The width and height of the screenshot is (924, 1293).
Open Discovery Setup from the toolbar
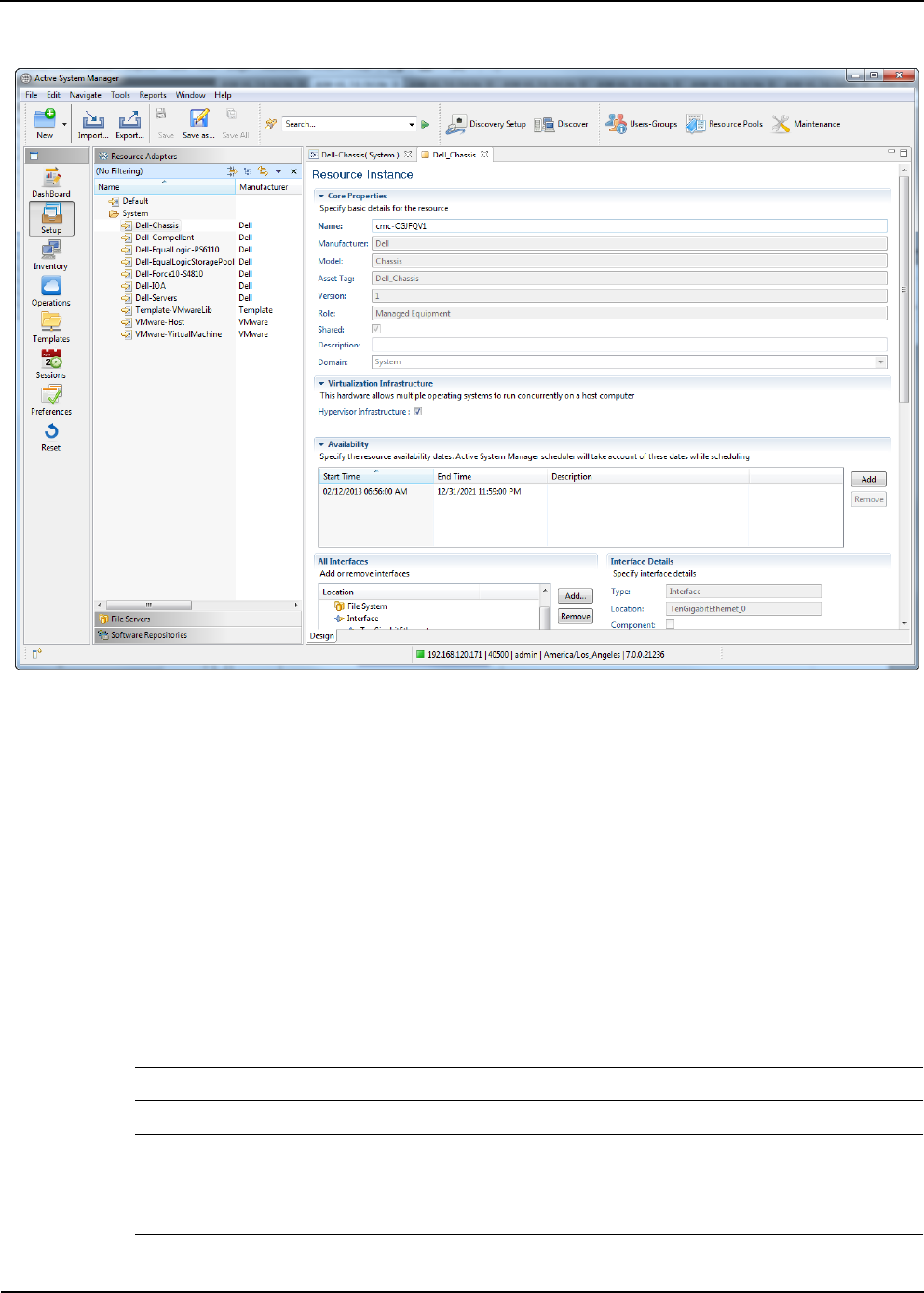tap(486, 124)
